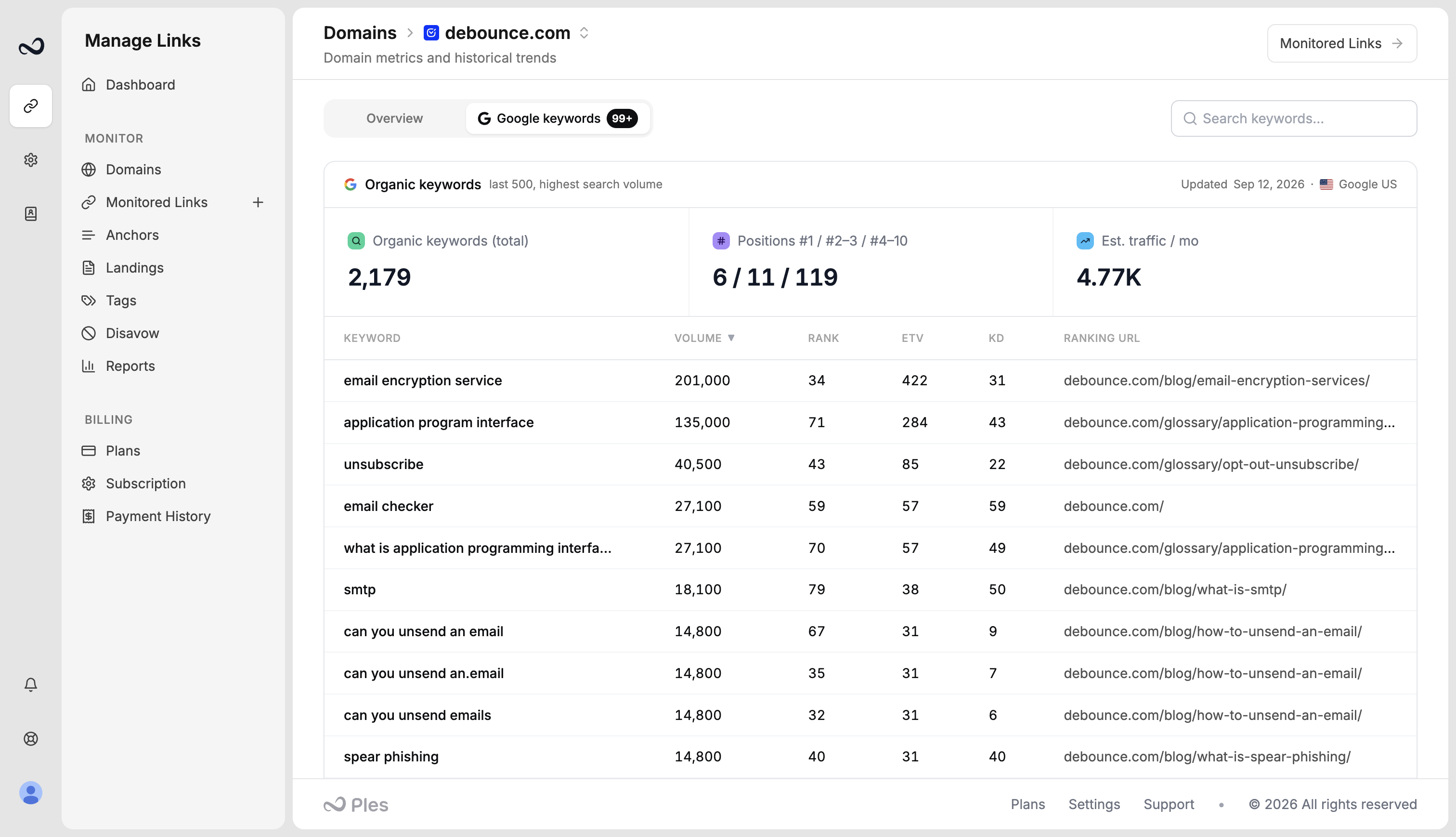Image resolution: width=1456 pixels, height=837 pixels.
Task: Click the Tags icon in sidebar
Action: point(89,301)
